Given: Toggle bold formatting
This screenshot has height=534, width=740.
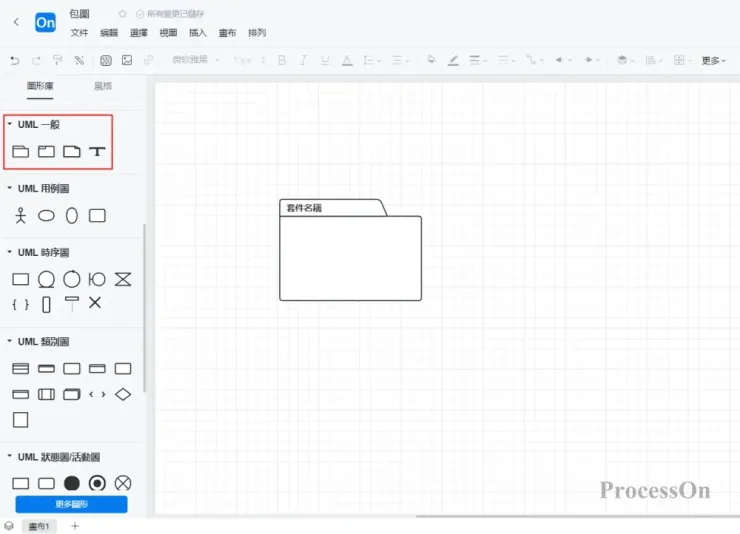Looking at the screenshot, I should tap(282, 60).
